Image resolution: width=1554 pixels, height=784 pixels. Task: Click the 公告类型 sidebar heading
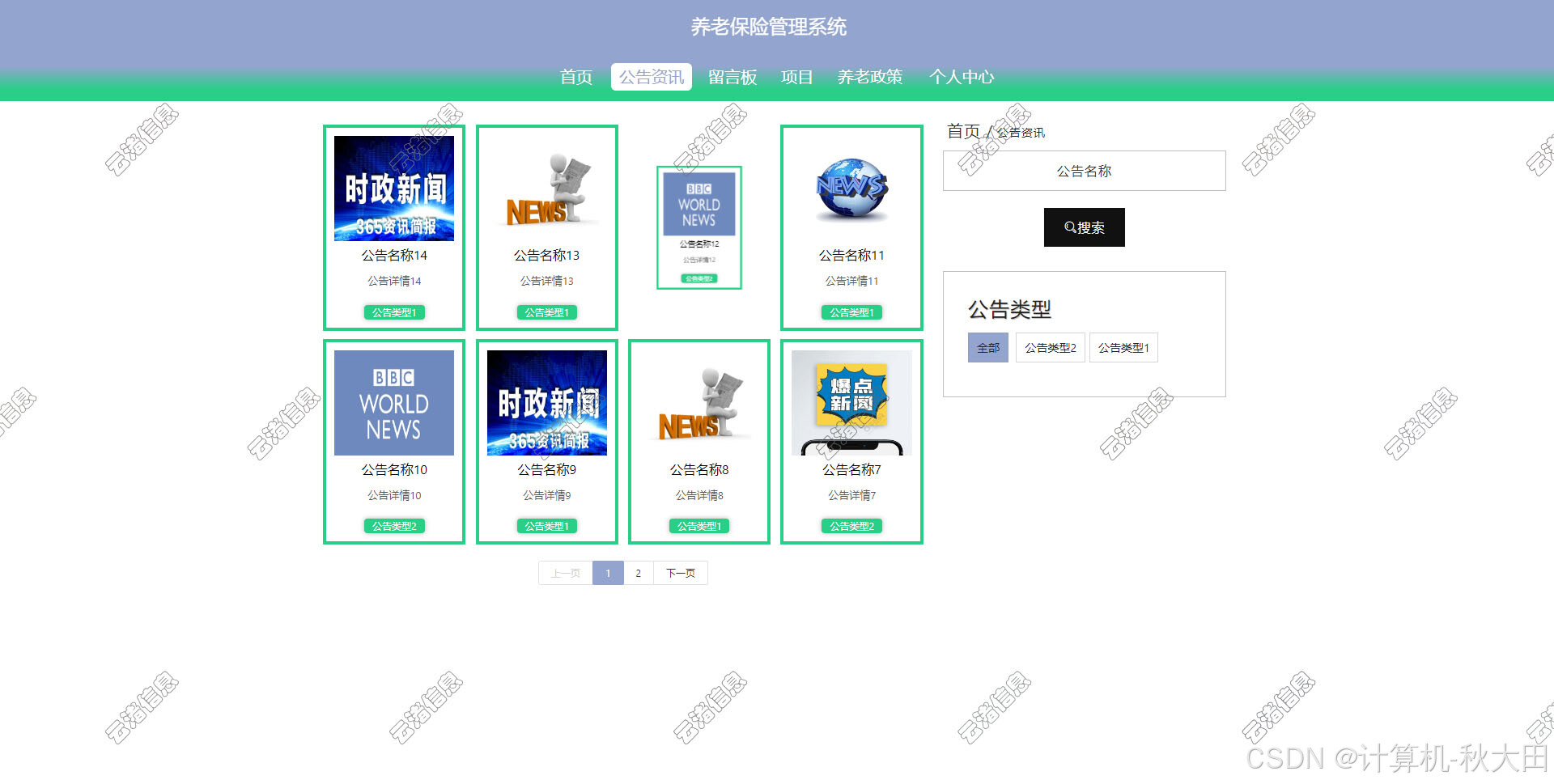1009,309
